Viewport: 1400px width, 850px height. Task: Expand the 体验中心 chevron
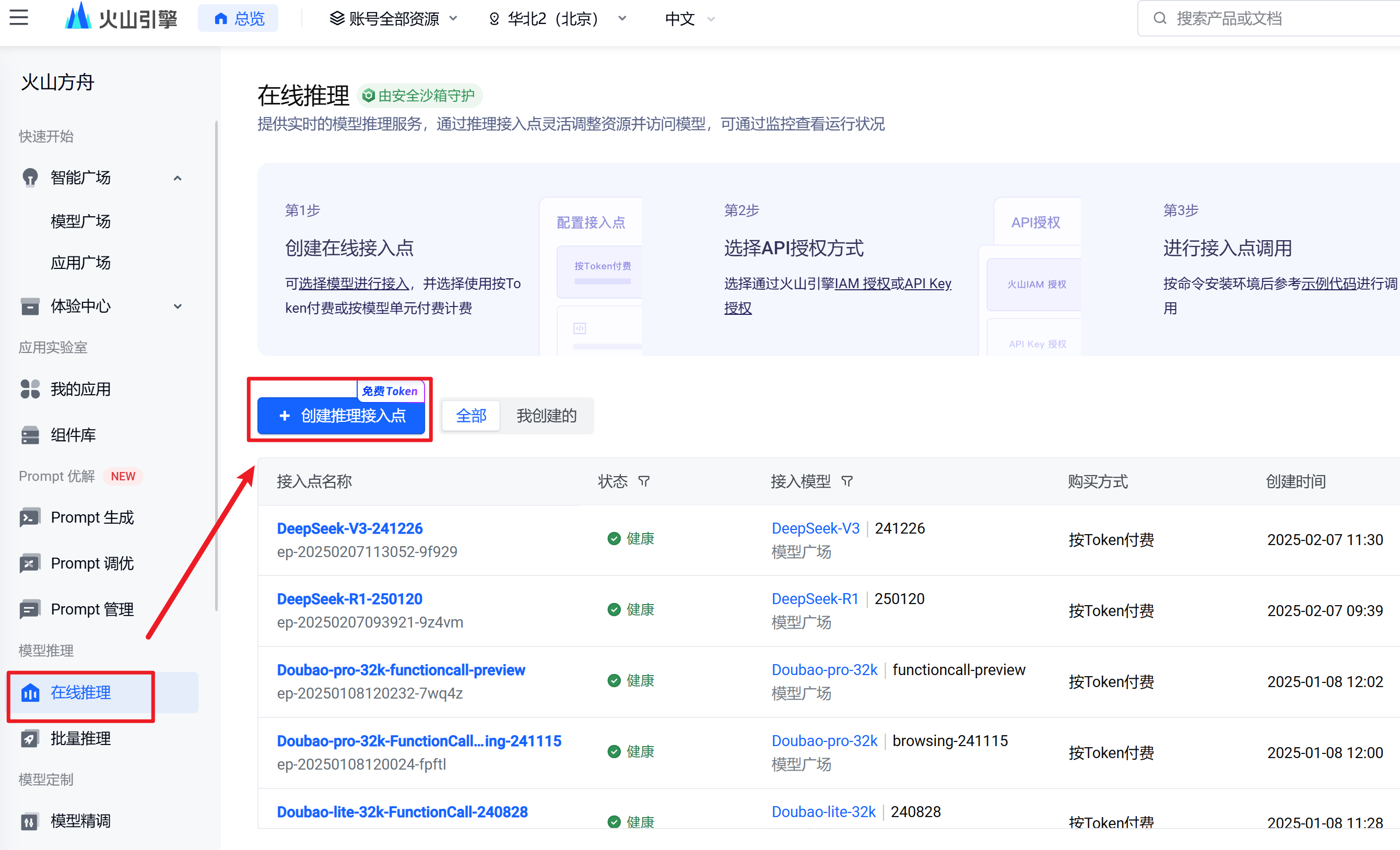[178, 306]
